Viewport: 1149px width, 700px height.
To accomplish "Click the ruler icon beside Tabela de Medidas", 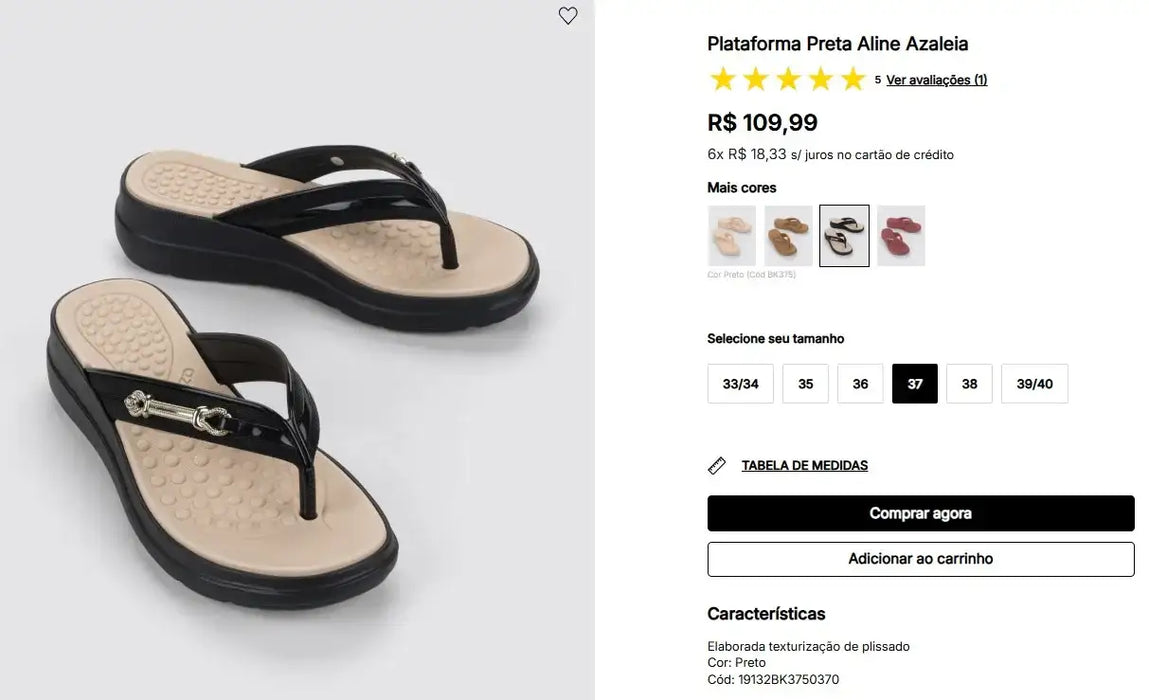I will point(717,466).
